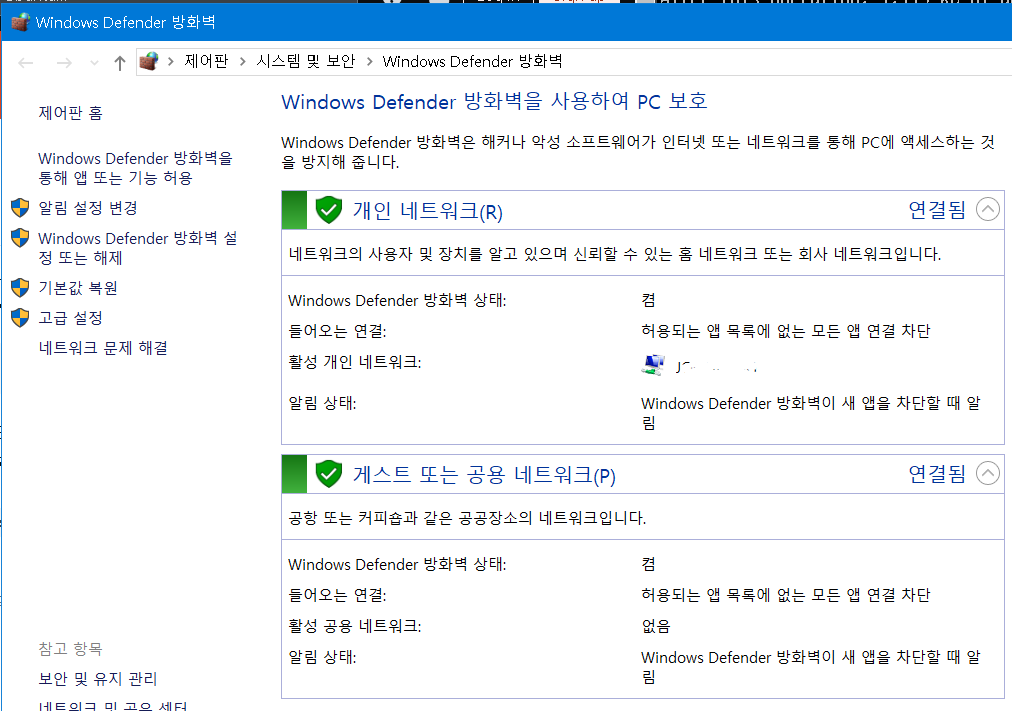
Task: Select Windows Defender 방화벽 breadcrumb item
Action: click(x=472, y=61)
